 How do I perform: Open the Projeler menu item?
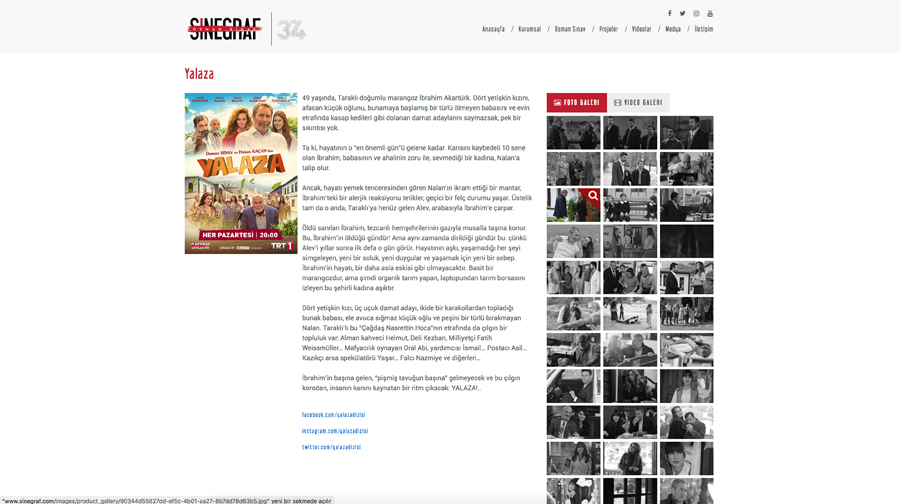608,30
